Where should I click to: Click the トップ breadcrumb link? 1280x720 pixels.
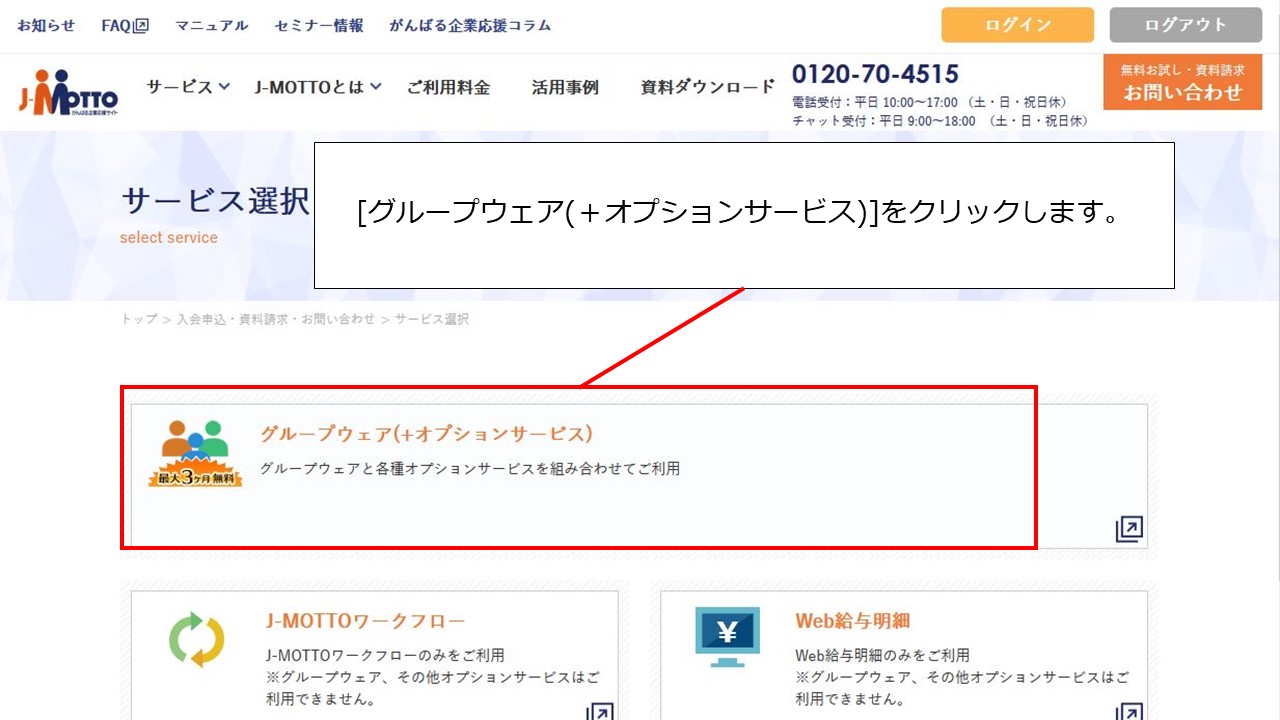(139, 319)
